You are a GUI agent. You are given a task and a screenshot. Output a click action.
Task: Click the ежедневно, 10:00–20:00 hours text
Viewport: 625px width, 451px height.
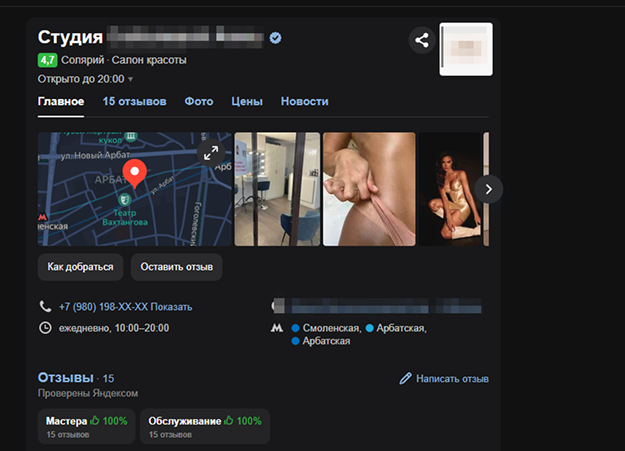(x=114, y=328)
